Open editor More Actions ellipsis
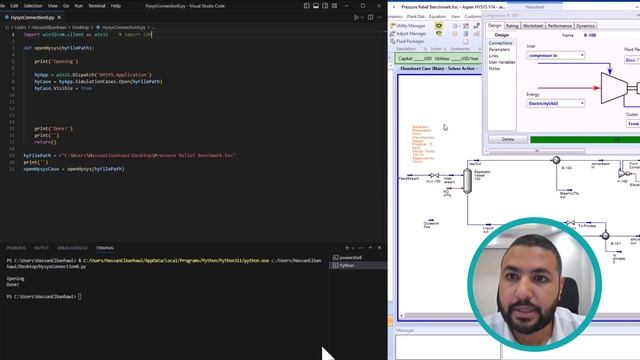Image resolution: width=640 pixels, height=360 pixels. point(380,18)
